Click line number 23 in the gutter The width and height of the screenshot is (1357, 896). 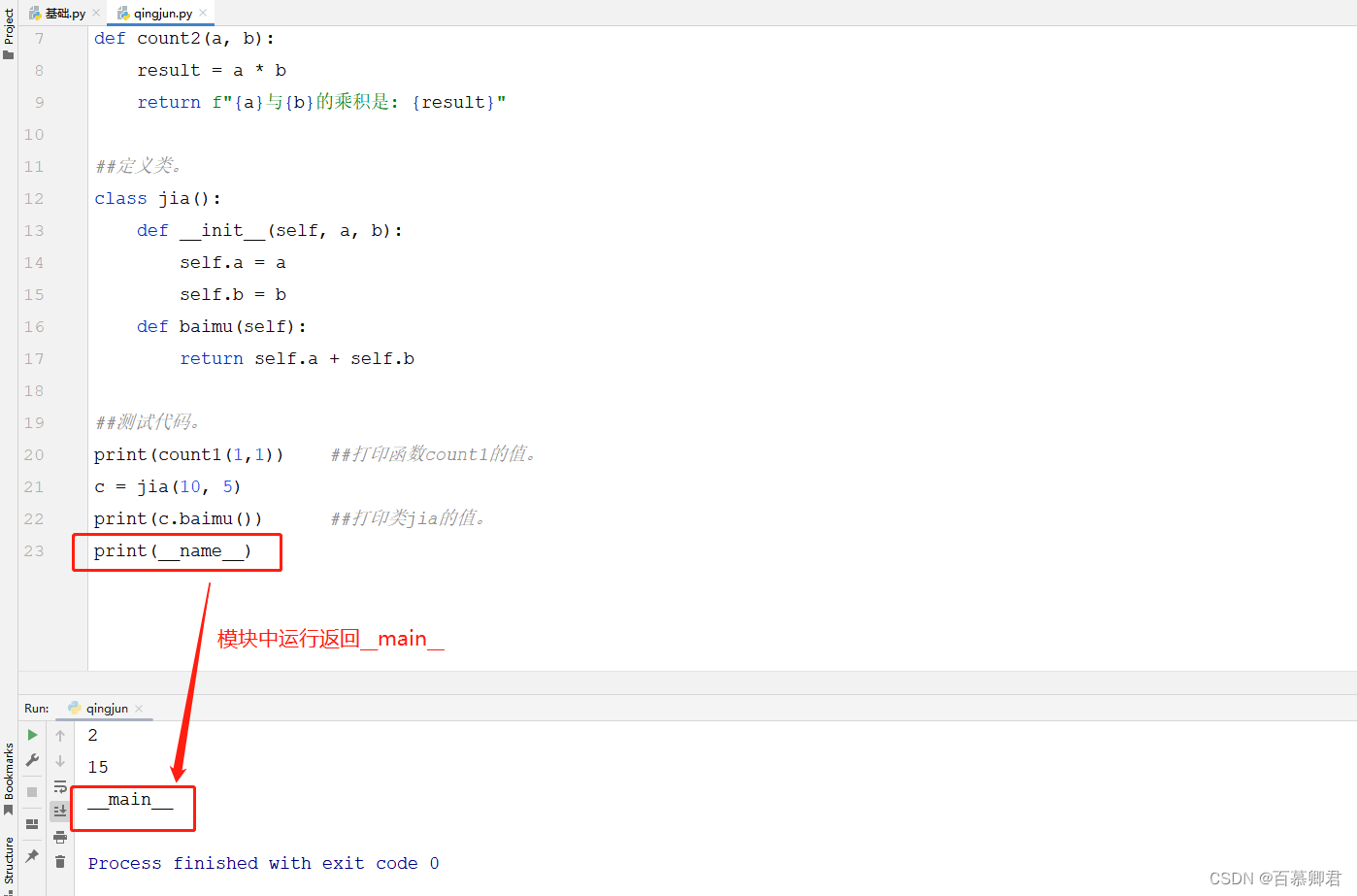34,550
